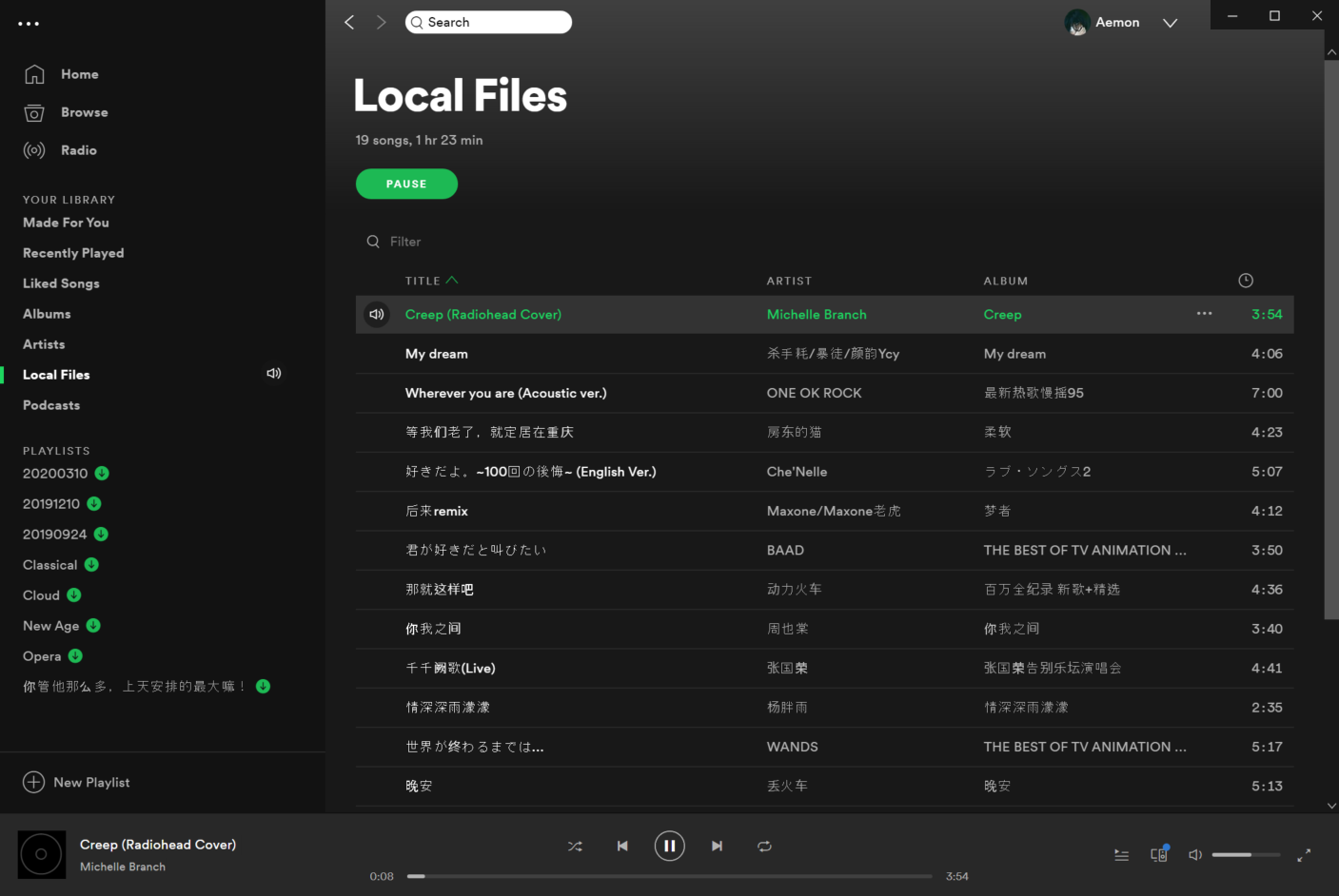Toggle shuffle playback
Viewport: 1339px width, 896px height.
coord(575,846)
